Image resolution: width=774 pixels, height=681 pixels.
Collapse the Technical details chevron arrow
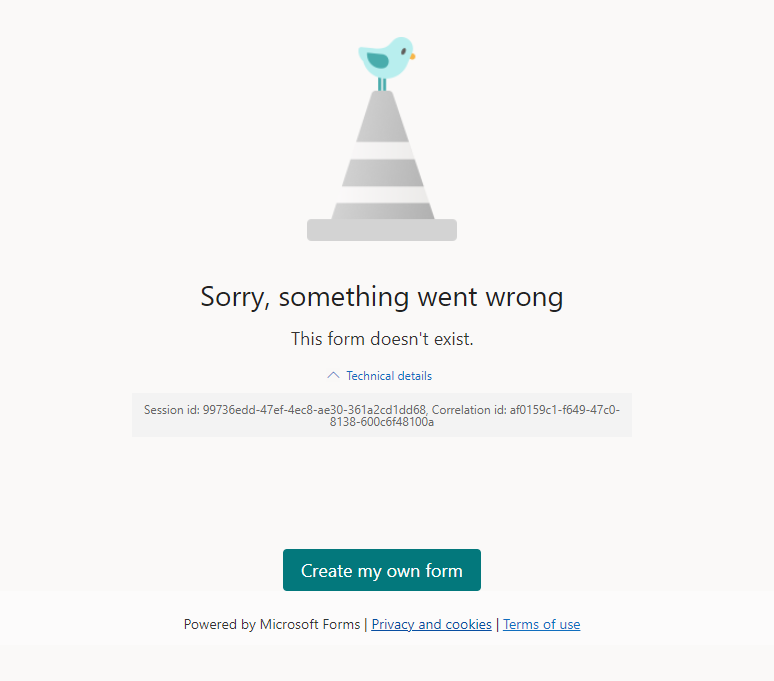(333, 376)
